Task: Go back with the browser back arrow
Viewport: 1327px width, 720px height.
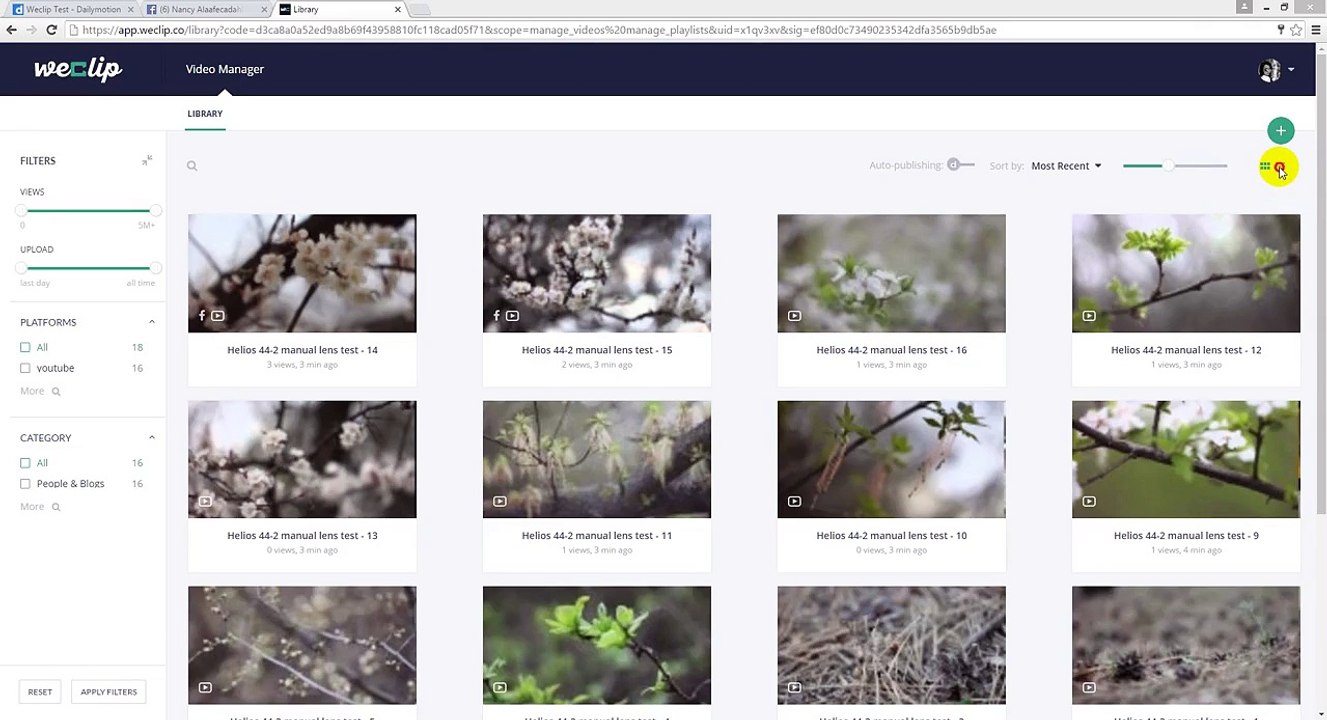Action: coord(11,30)
